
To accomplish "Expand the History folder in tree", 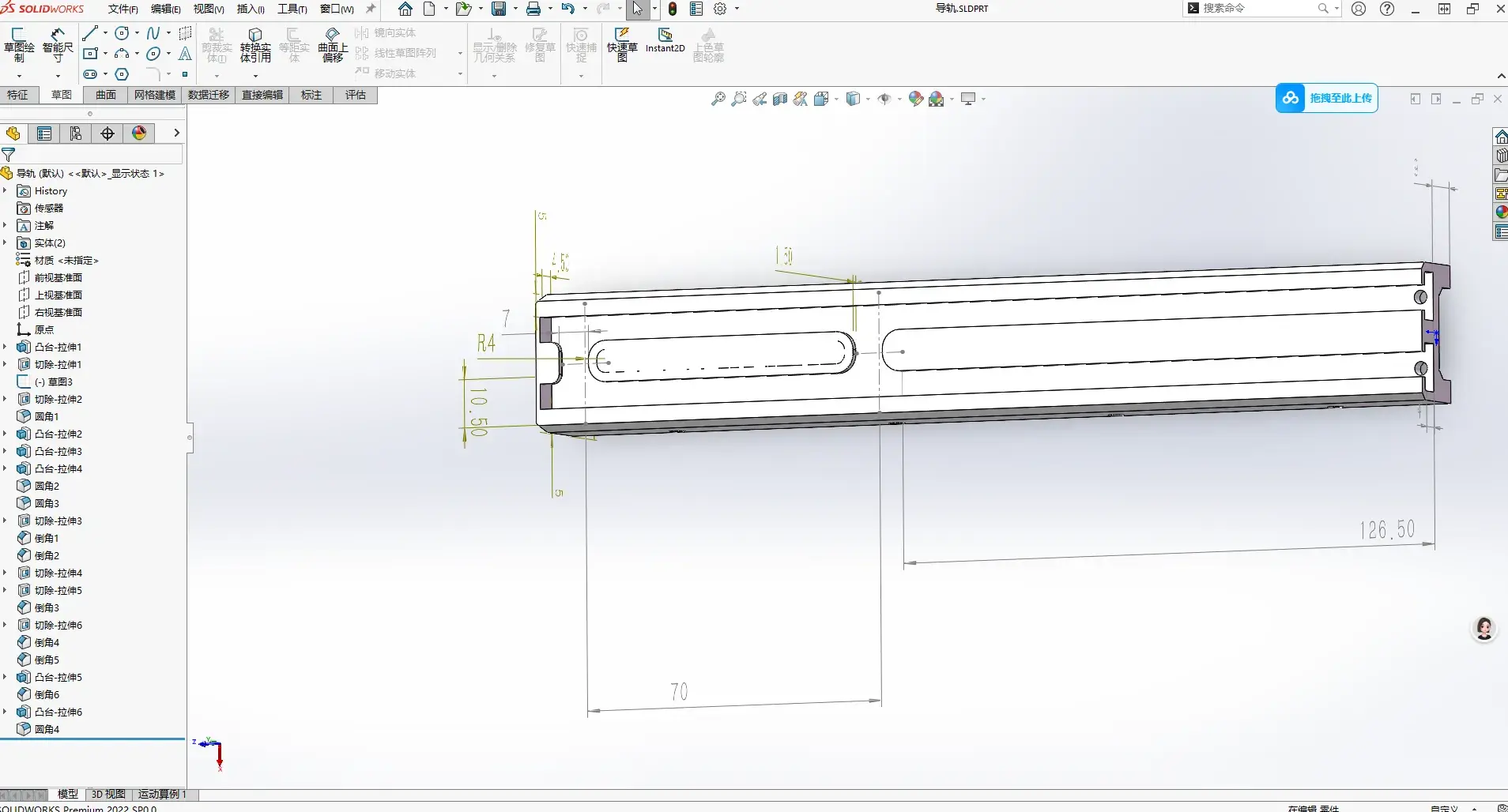I will click(x=6, y=191).
